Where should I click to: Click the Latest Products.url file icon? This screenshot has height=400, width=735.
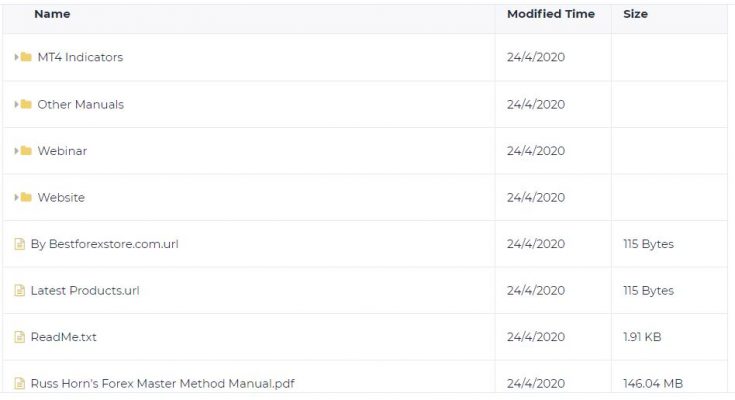tap(19, 290)
